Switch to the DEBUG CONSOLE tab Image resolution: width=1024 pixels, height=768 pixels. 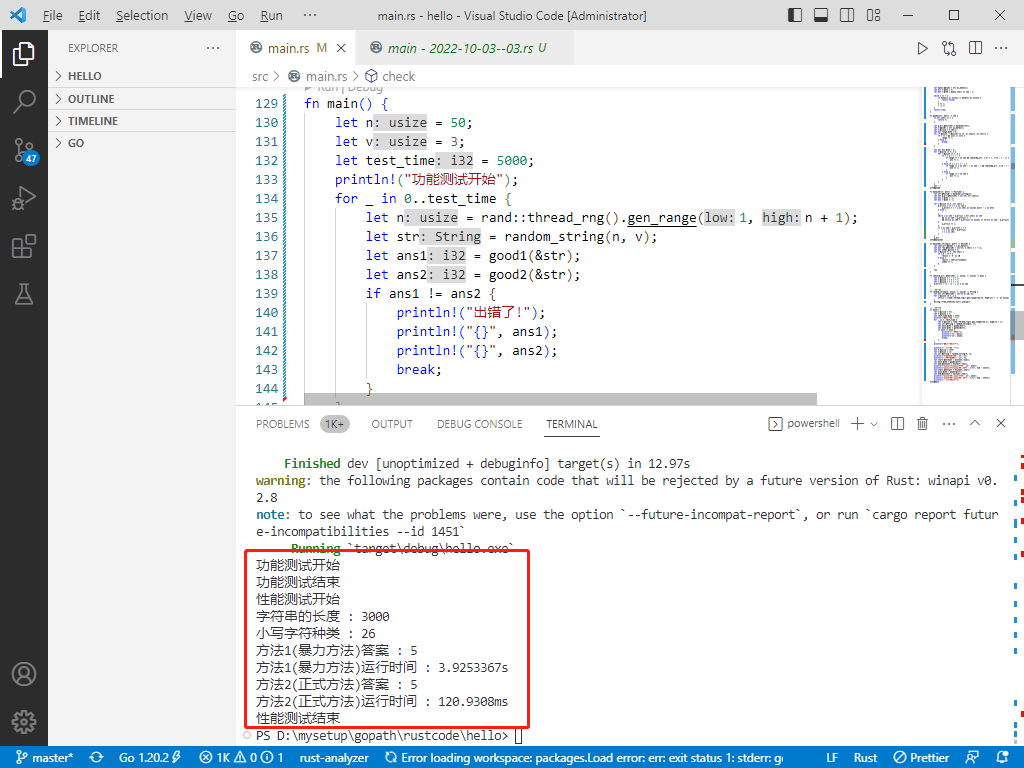coord(479,424)
